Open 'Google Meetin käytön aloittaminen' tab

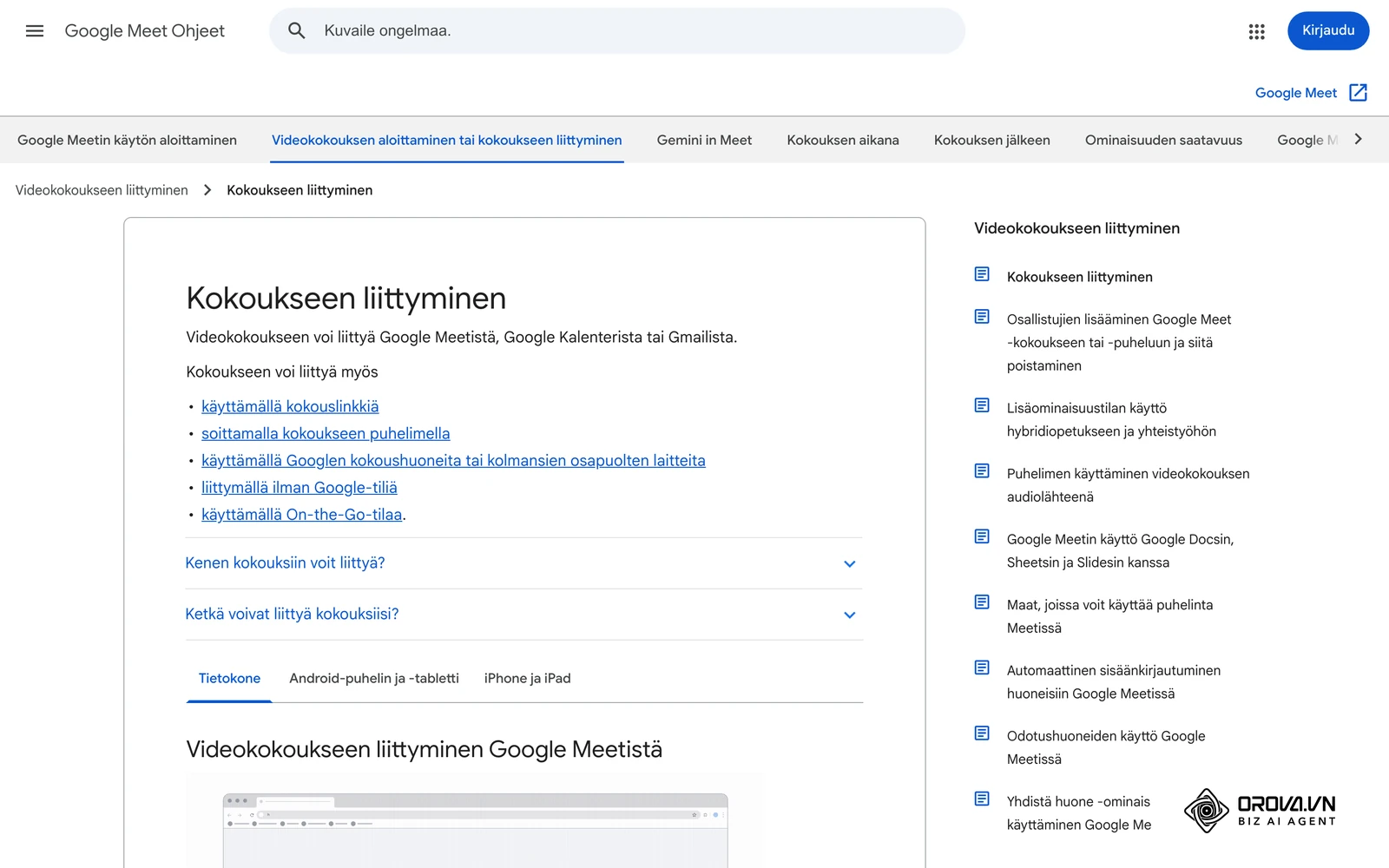(127, 141)
